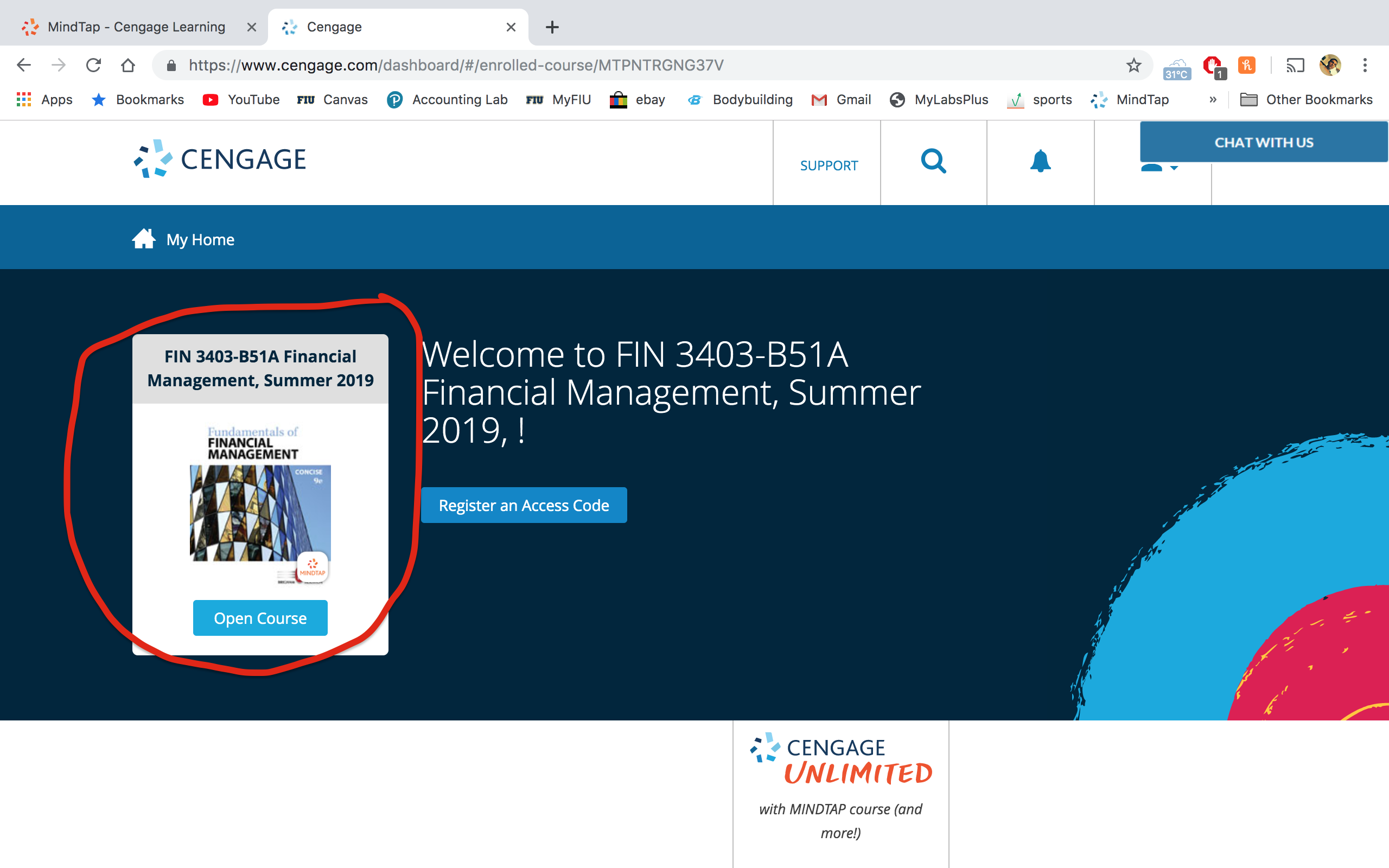Open the Other Bookmarks folder
The height and width of the screenshot is (868, 1389).
click(1307, 100)
